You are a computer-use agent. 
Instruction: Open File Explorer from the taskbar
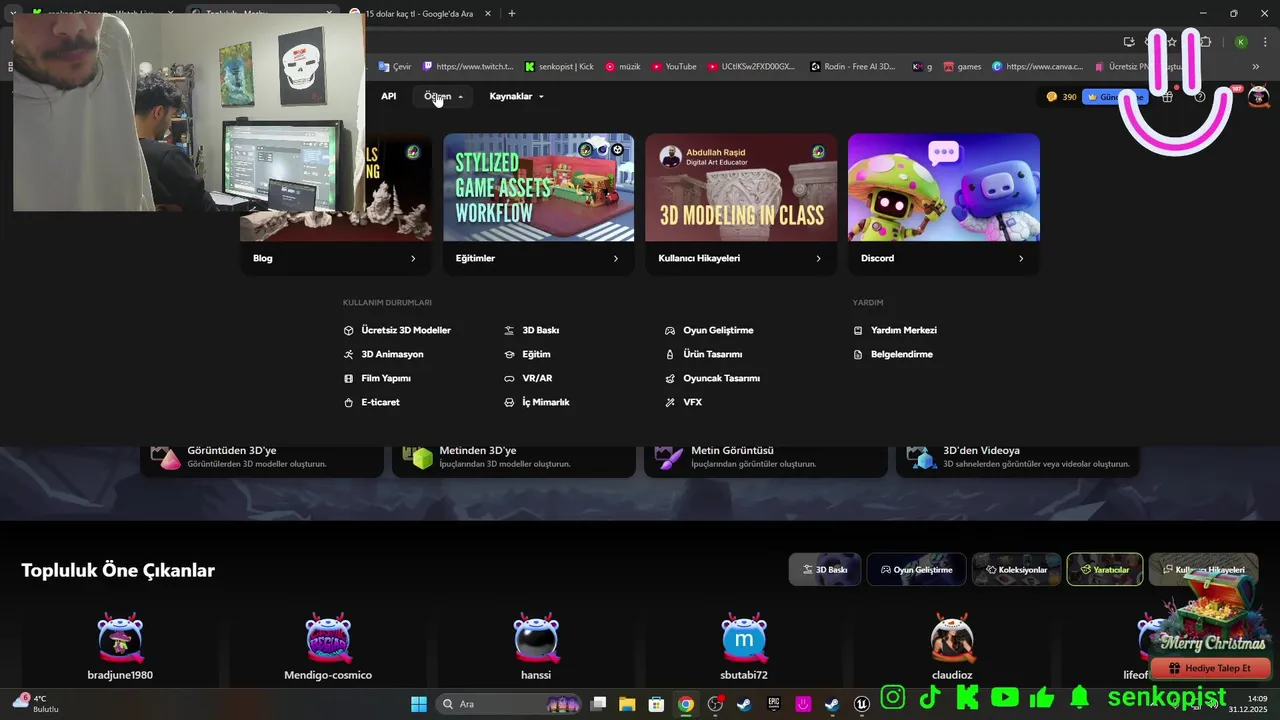627,704
